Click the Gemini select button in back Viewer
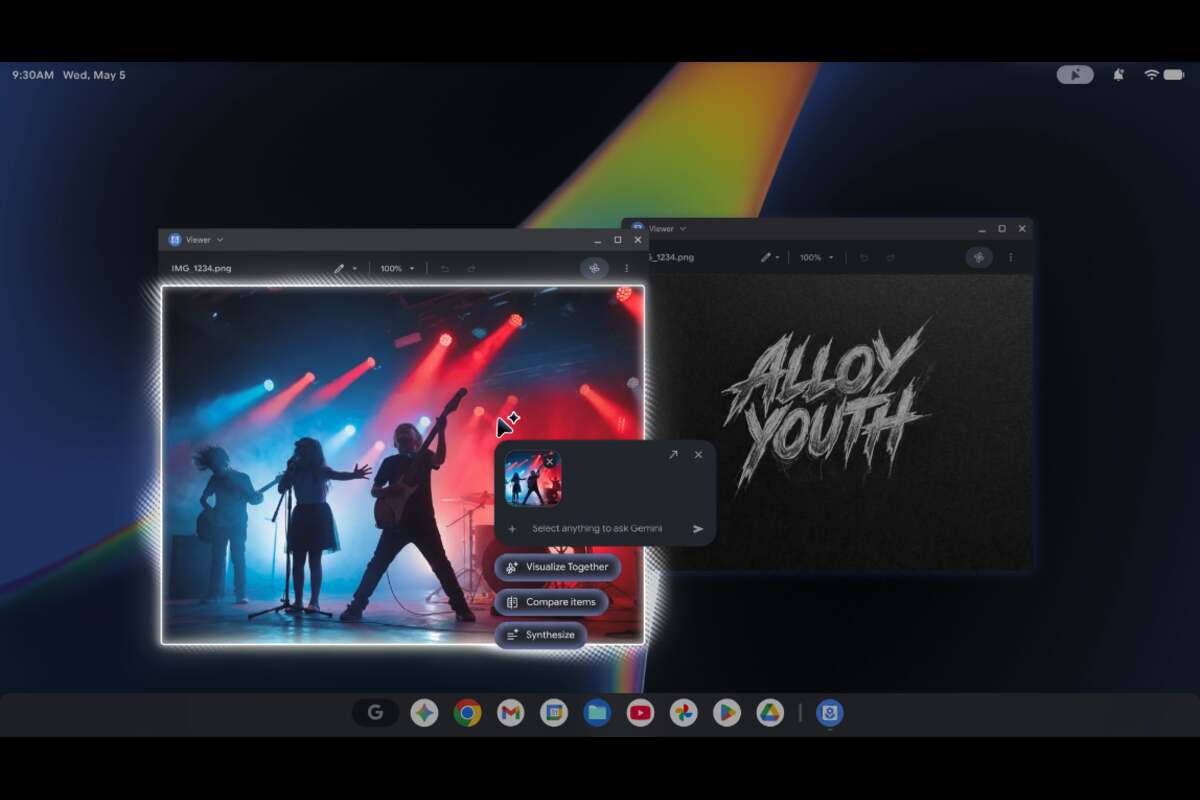Image resolution: width=1200 pixels, height=800 pixels. [979, 257]
